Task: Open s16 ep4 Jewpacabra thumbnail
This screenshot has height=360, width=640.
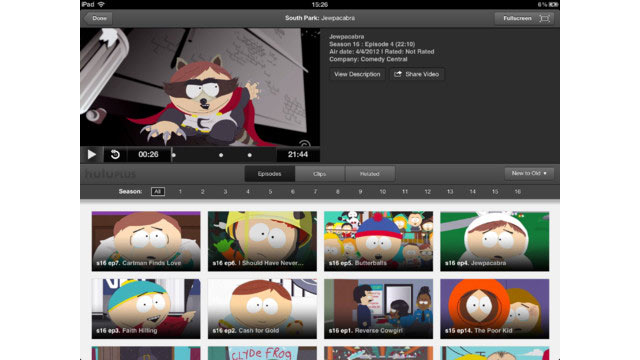Action: [495, 241]
